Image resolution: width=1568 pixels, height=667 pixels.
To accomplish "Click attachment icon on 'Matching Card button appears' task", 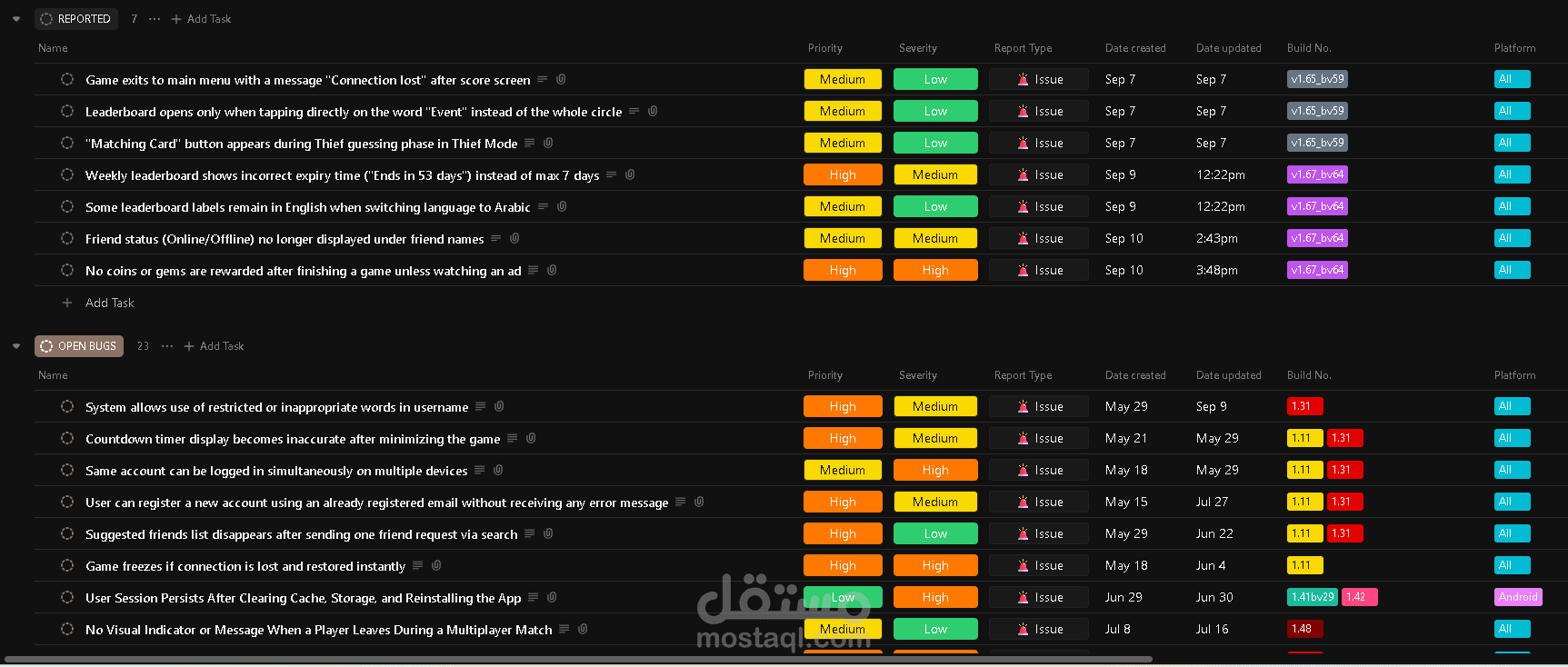I will click(x=548, y=143).
